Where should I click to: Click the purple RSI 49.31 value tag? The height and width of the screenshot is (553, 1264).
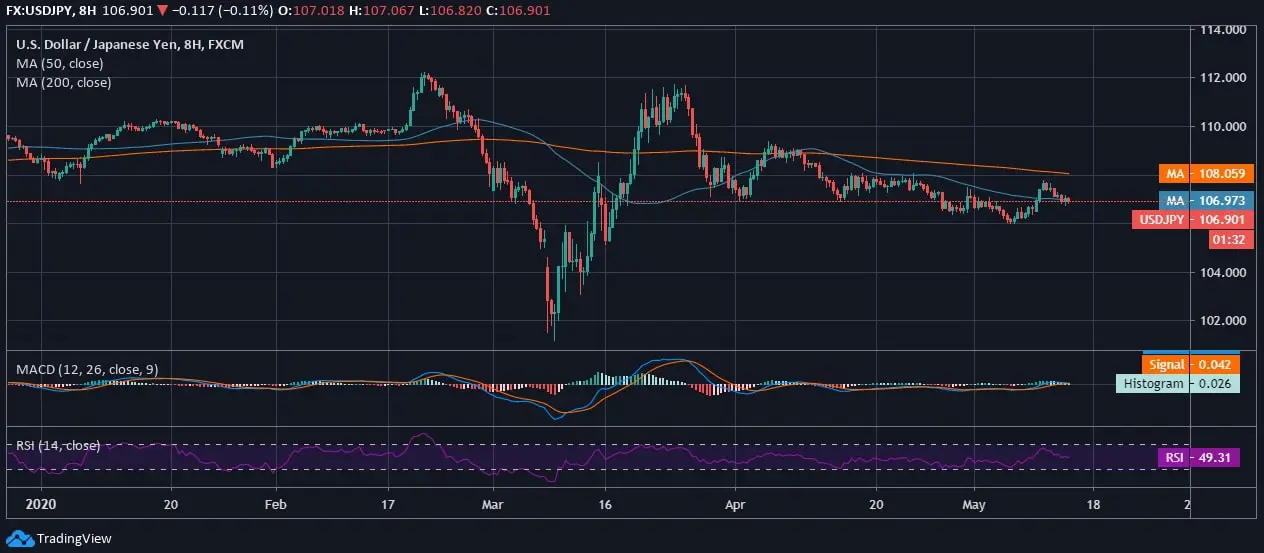tap(1197, 457)
